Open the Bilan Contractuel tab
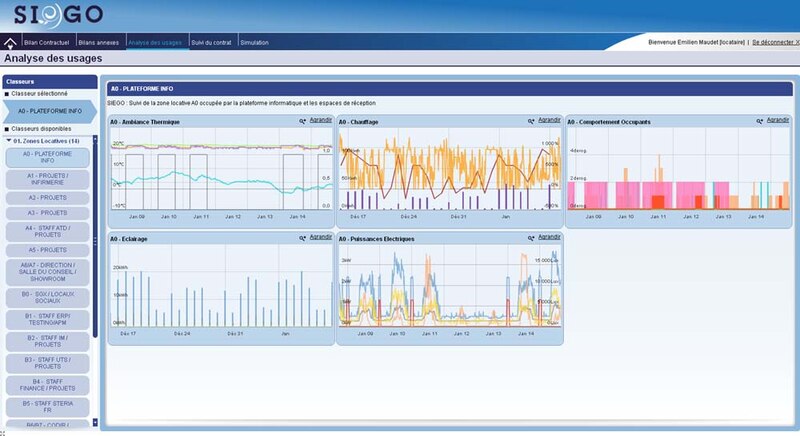 point(44,44)
